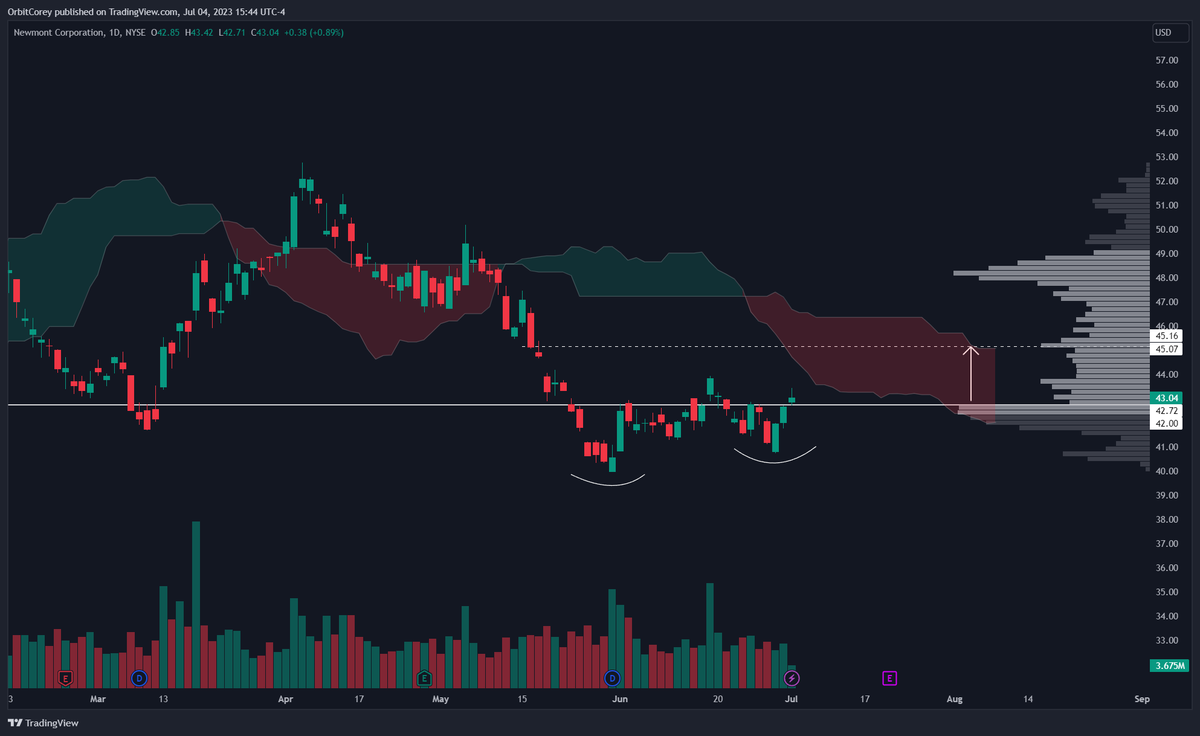Click the 45.07 price label

1167,349
